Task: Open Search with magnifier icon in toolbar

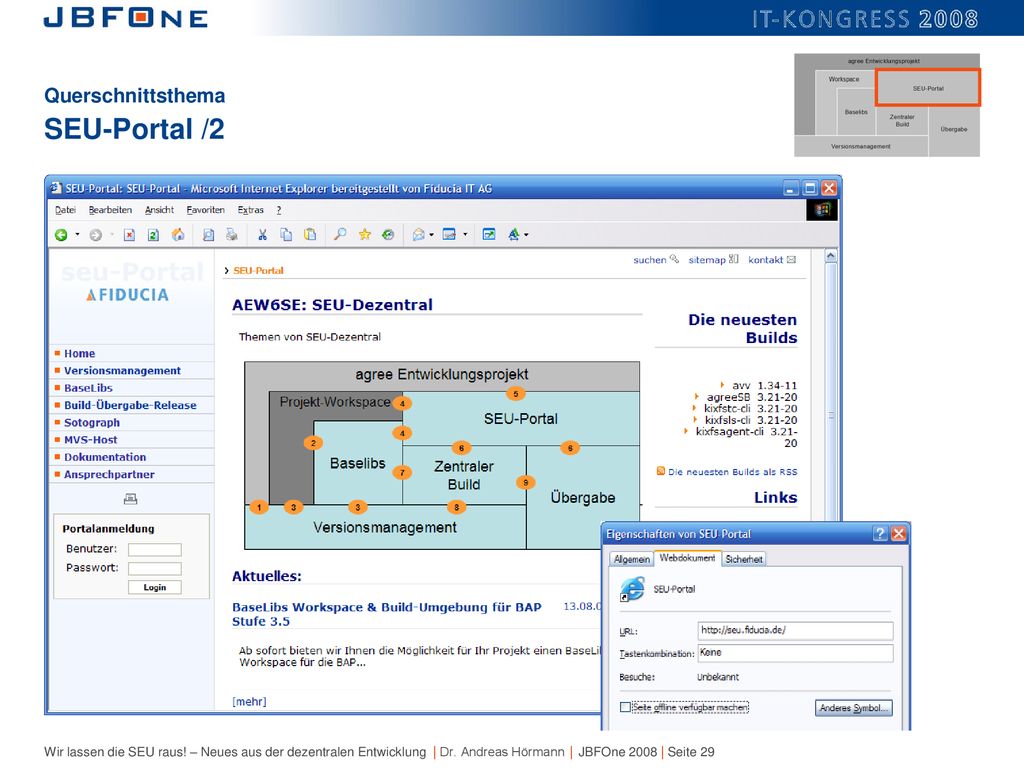Action: (x=340, y=234)
